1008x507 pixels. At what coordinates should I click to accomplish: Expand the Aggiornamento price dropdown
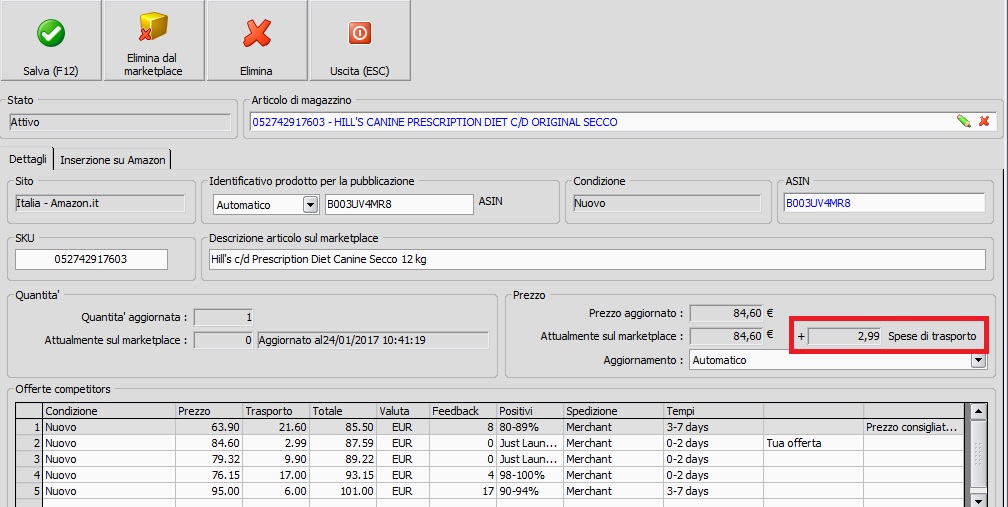coord(977,360)
